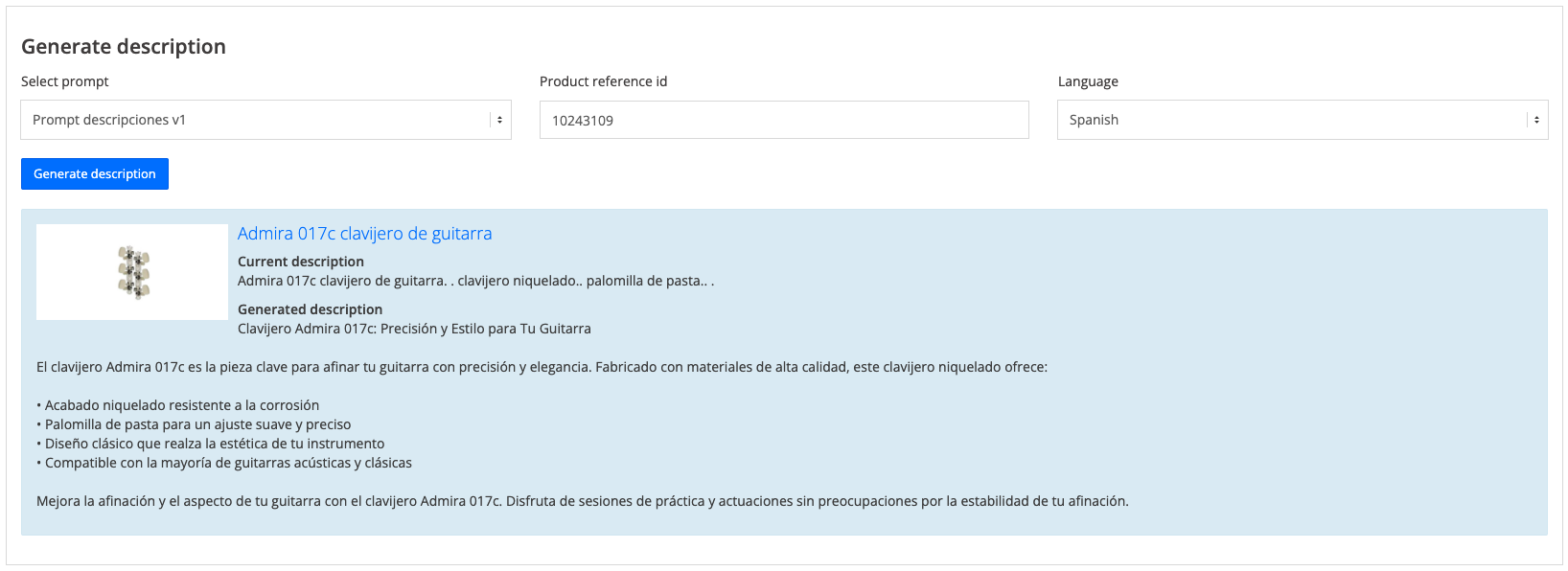Open the Admira 017c clavijero product link
This screenshot has width=1568, height=571.
pos(364,234)
